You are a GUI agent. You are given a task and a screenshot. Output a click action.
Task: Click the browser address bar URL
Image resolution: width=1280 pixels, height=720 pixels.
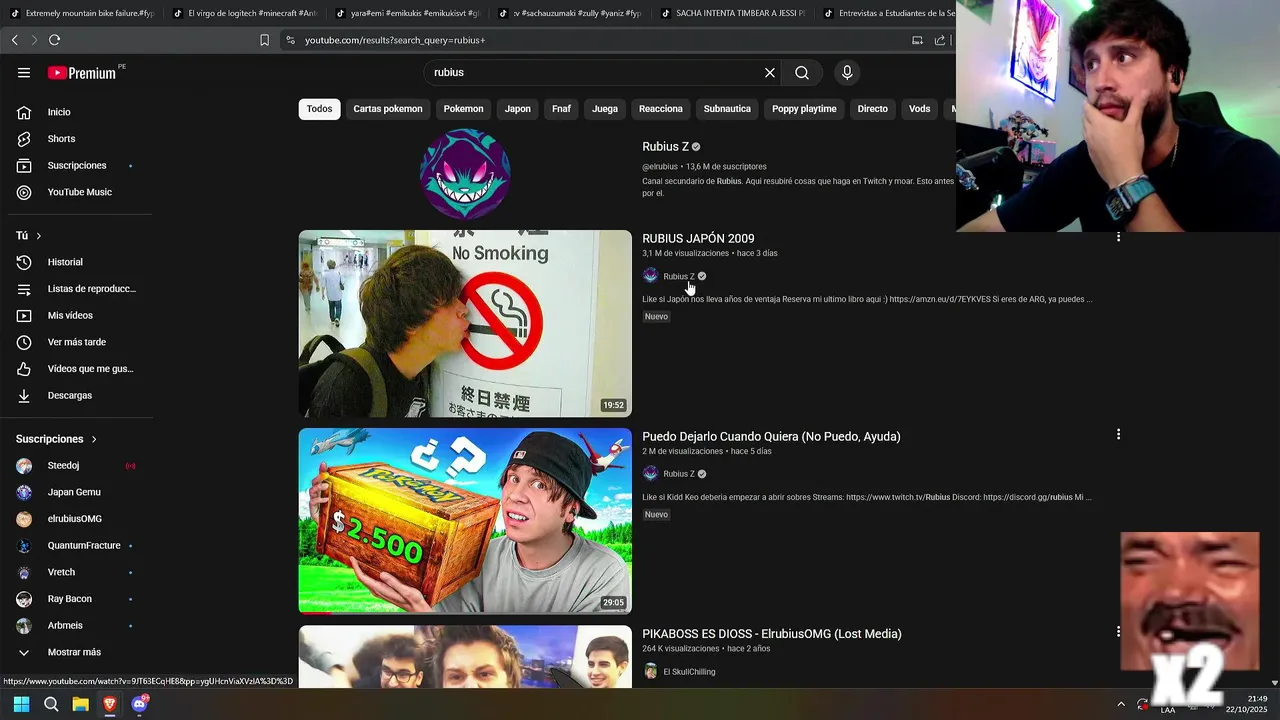(x=395, y=40)
